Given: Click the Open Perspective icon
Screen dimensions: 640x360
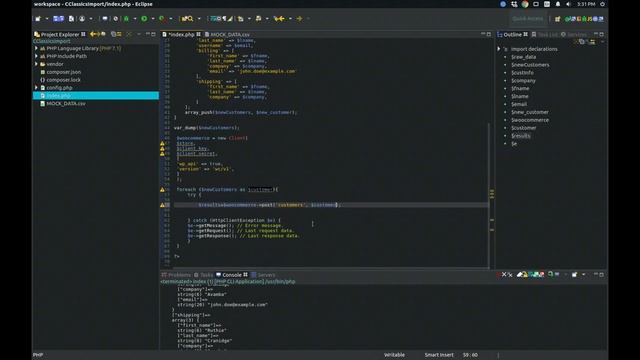Looking at the screenshot, I should (558, 19).
